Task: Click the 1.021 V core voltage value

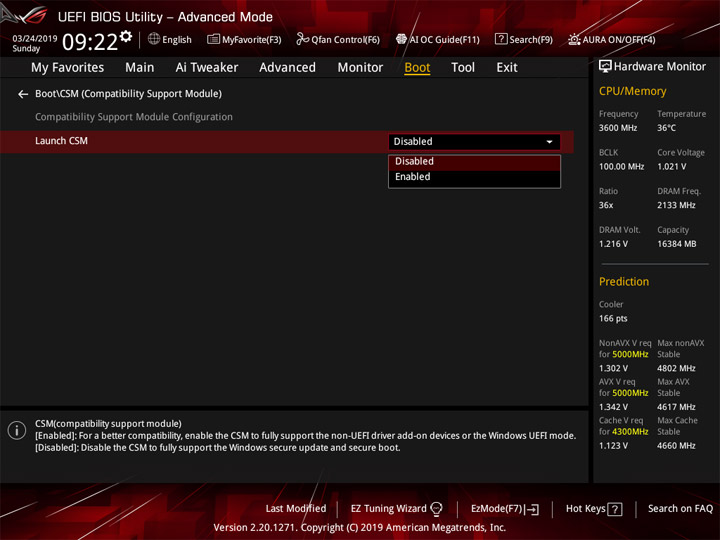Action: click(x=672, y=167)
